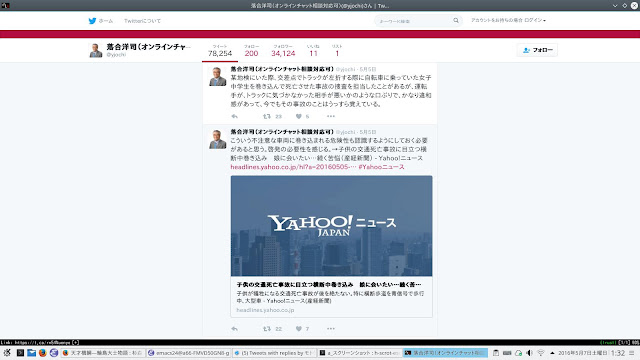
Task: Switch to the 天才積算 Firefox taskbar window
Action: [102, 353]
